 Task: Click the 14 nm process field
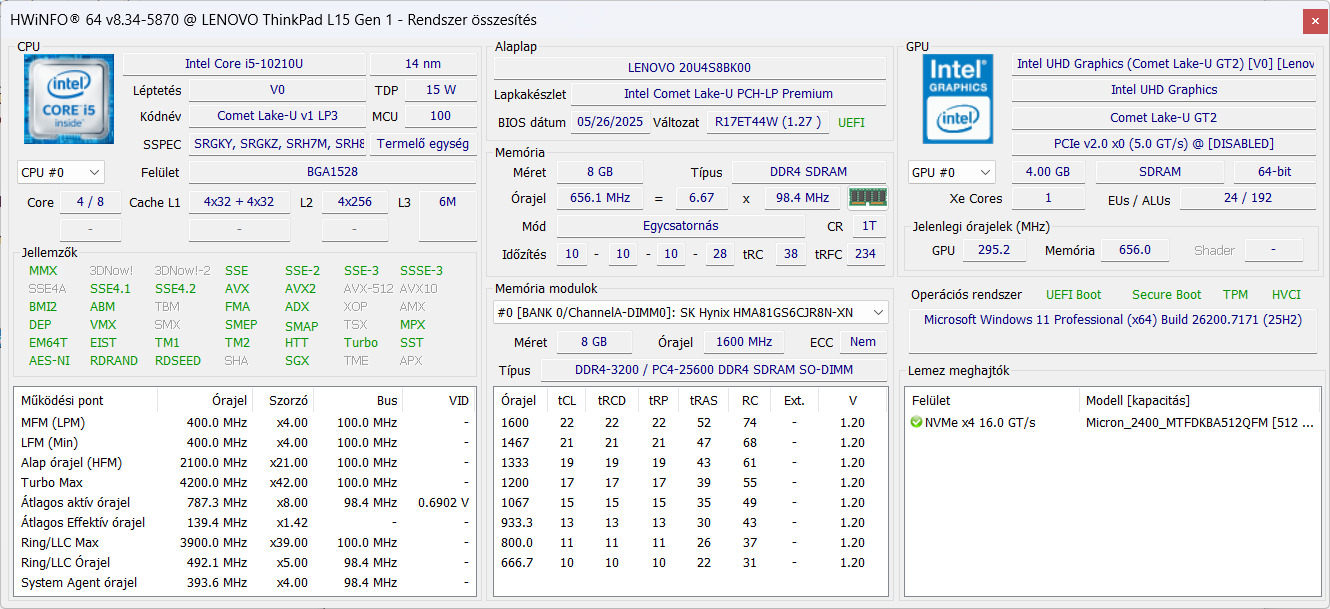click(423, 64)
